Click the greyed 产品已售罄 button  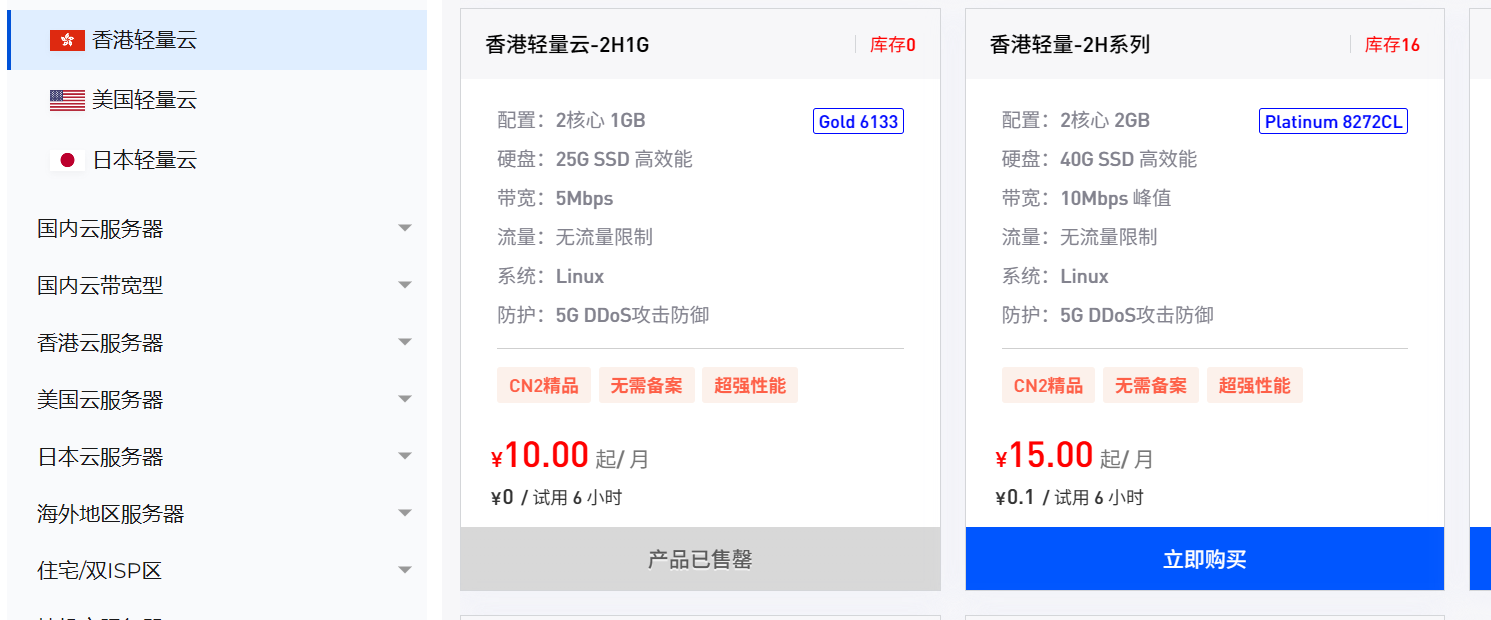coord(700,559)
